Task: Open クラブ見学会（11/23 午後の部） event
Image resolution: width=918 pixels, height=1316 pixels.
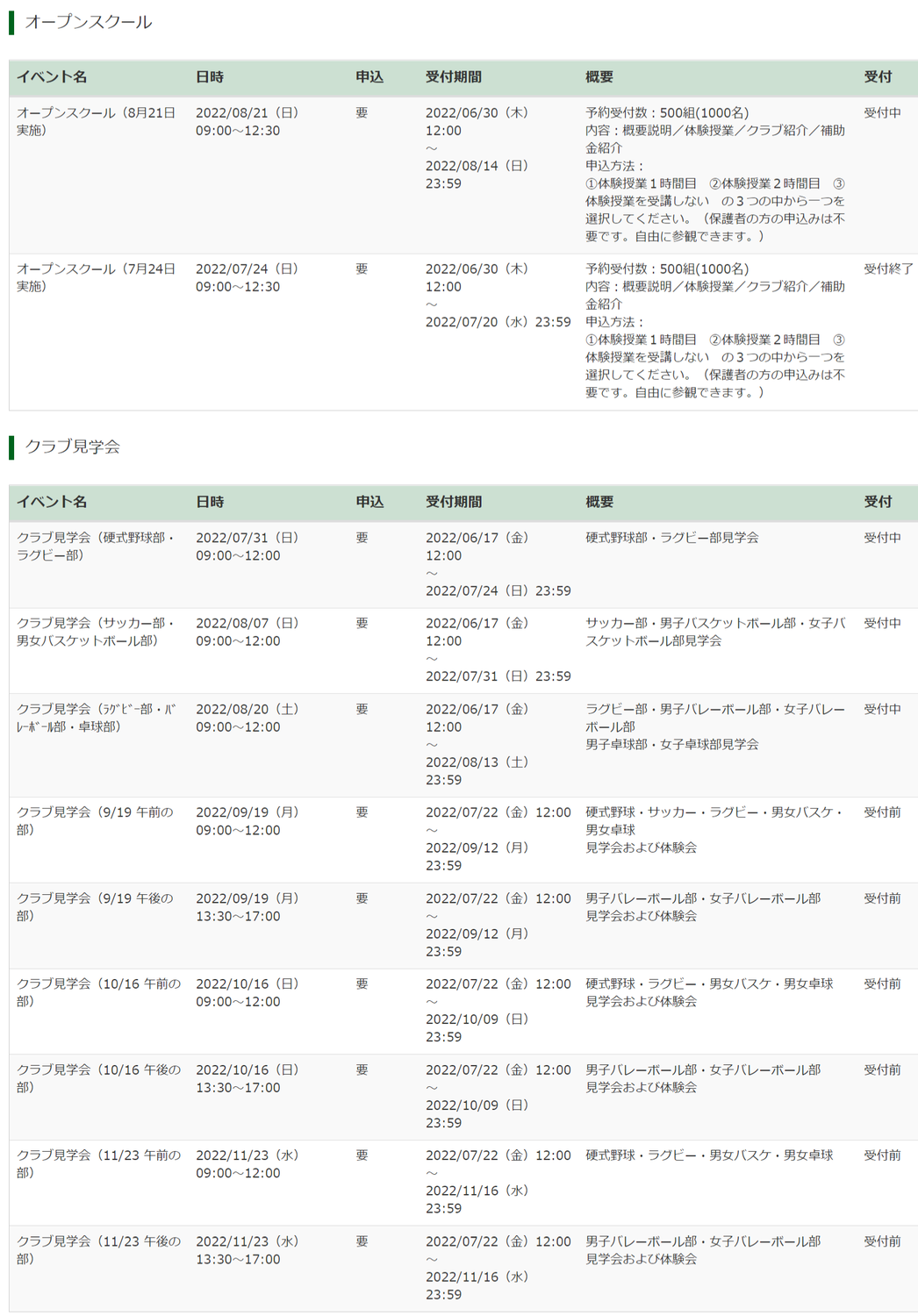Action: (x=98, y=1249)
